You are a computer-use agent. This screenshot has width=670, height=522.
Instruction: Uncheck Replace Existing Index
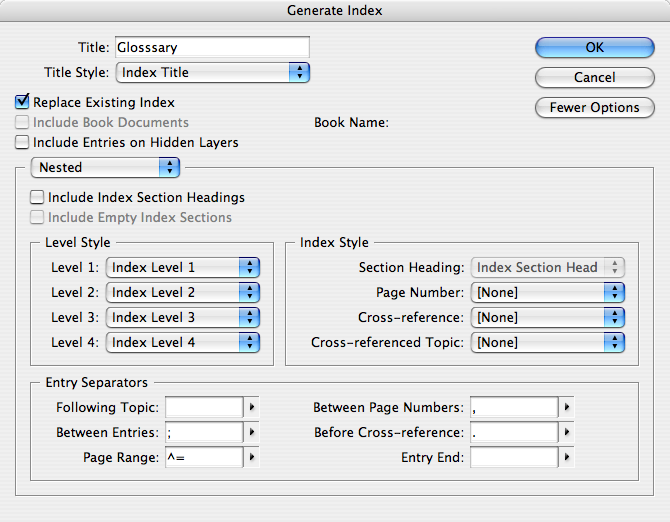22,102
